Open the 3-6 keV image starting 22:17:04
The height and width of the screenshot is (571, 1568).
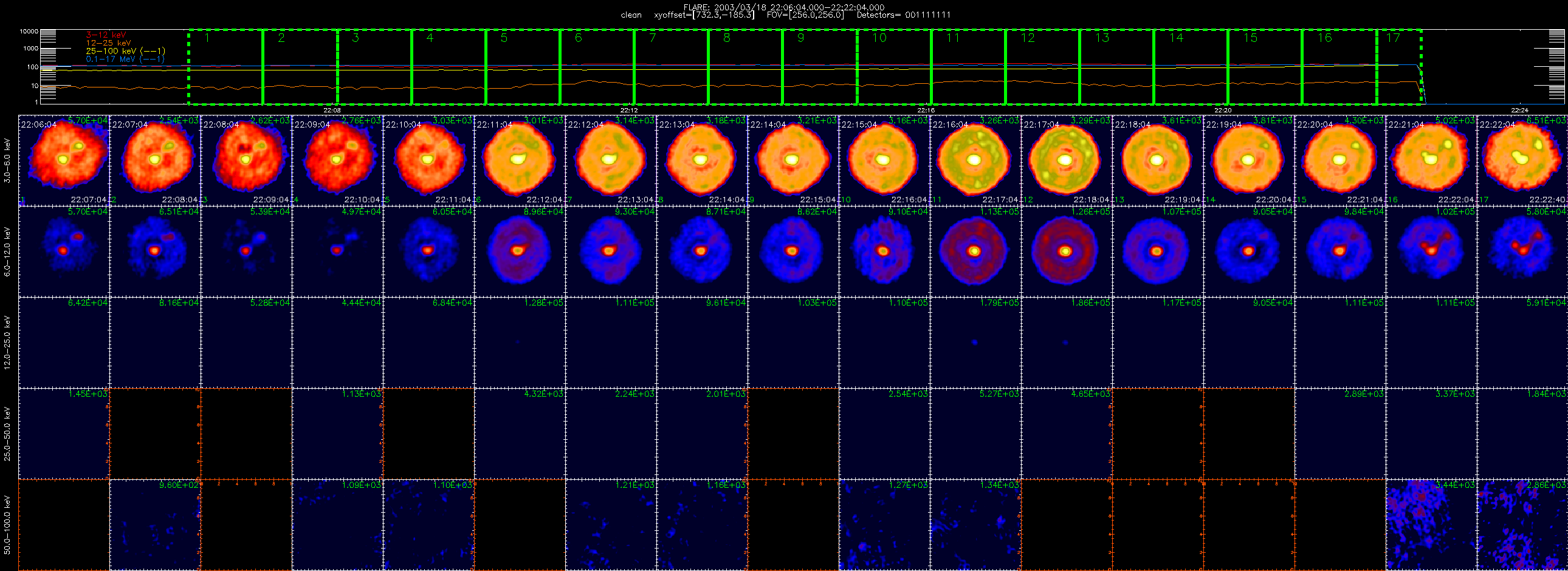click(1067, 160)
